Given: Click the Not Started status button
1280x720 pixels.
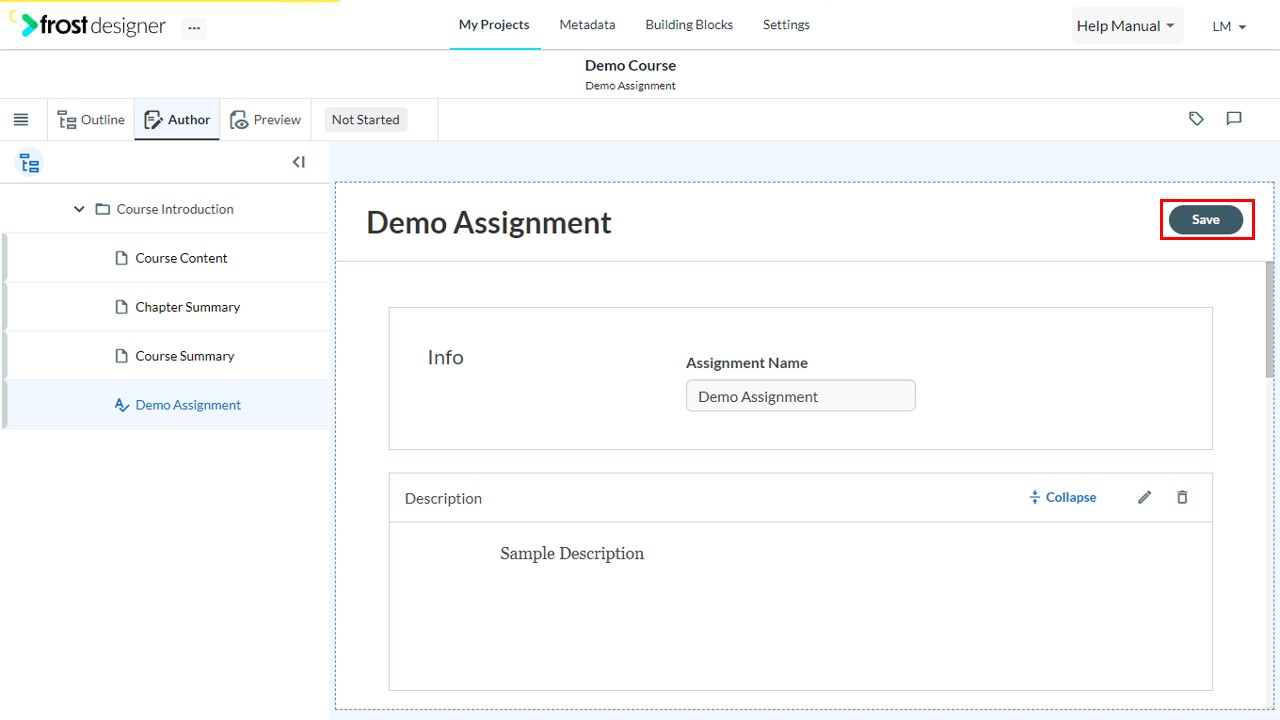Looking at the screenshot, I should (365, 120).
